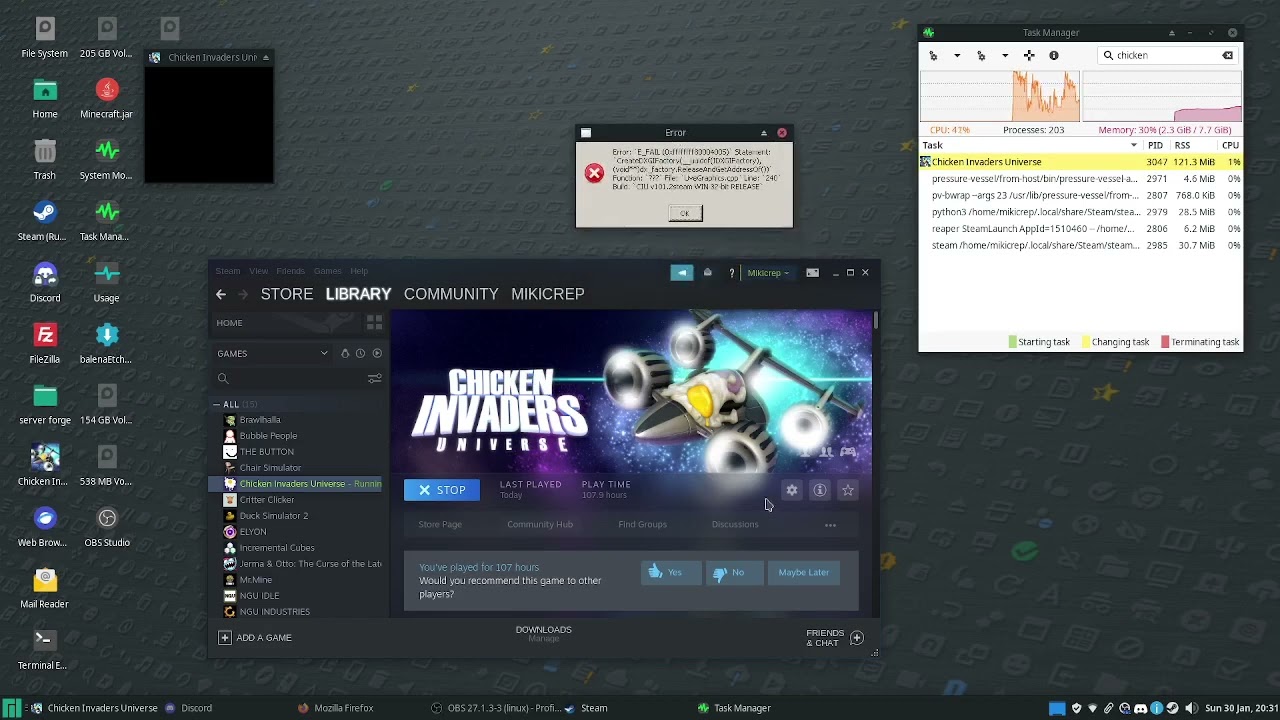The height and width of the screenshot is (720, 1280).
Task: Click Task Manager identify window crosshair icon
Action: (x=1029, y=56)
